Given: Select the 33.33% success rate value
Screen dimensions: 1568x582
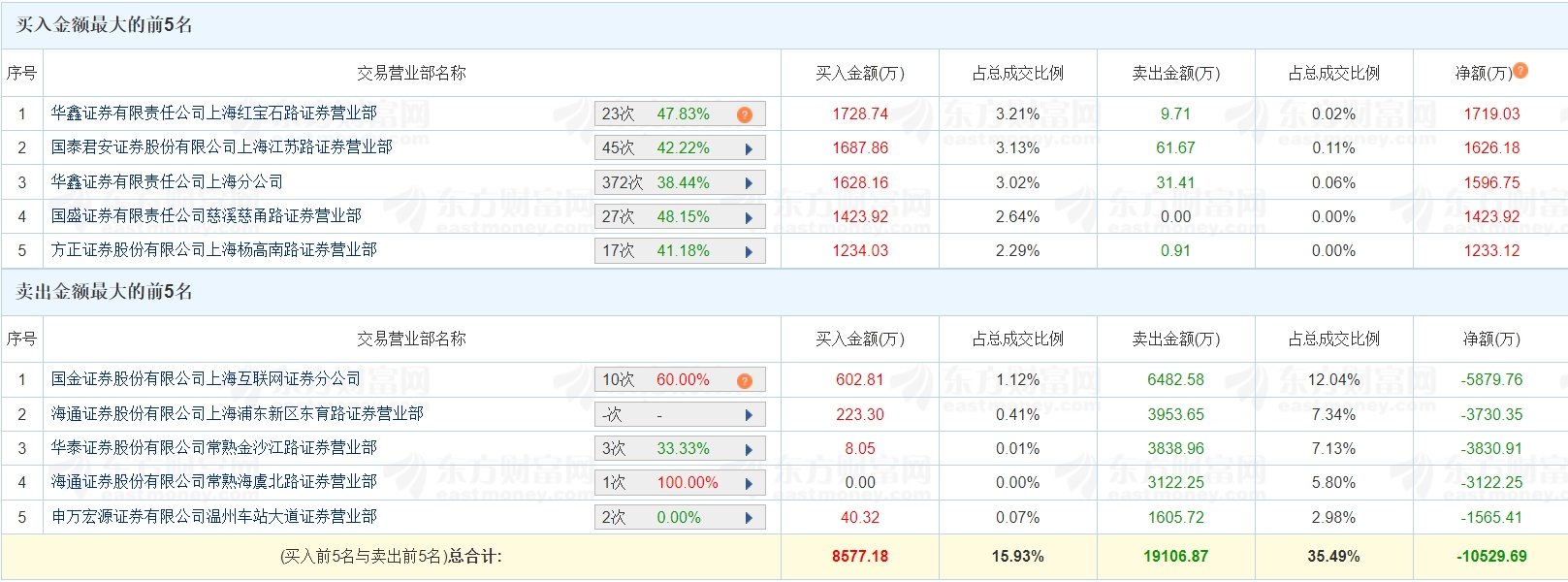Looking at the screenshot, I should tap(683, 448).
